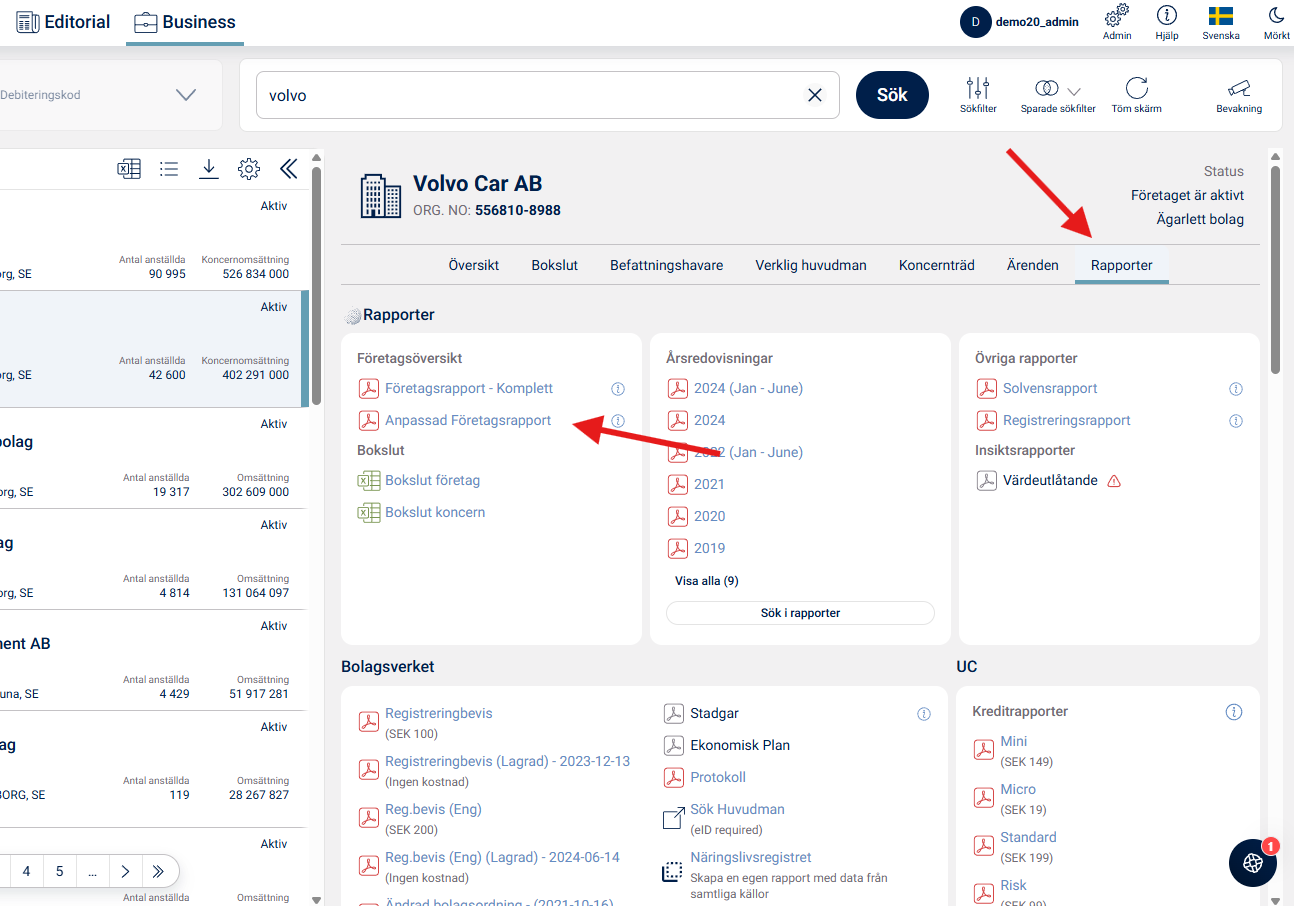Open Sök Huvudman external link
Screen dimensions: 1294x906
tap(737, 809)
